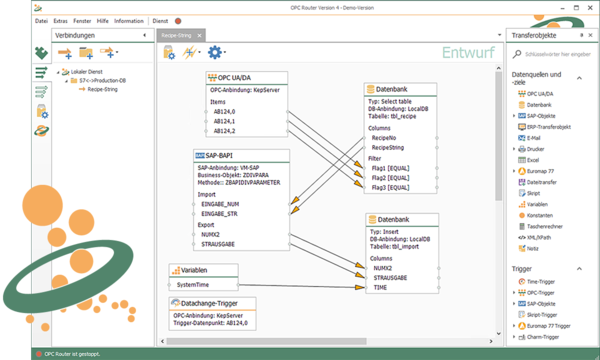Select the Datachange-Trigger block on canvas
Image resolution: width=600 pixels, height=360 pixels.
point(212,314)
